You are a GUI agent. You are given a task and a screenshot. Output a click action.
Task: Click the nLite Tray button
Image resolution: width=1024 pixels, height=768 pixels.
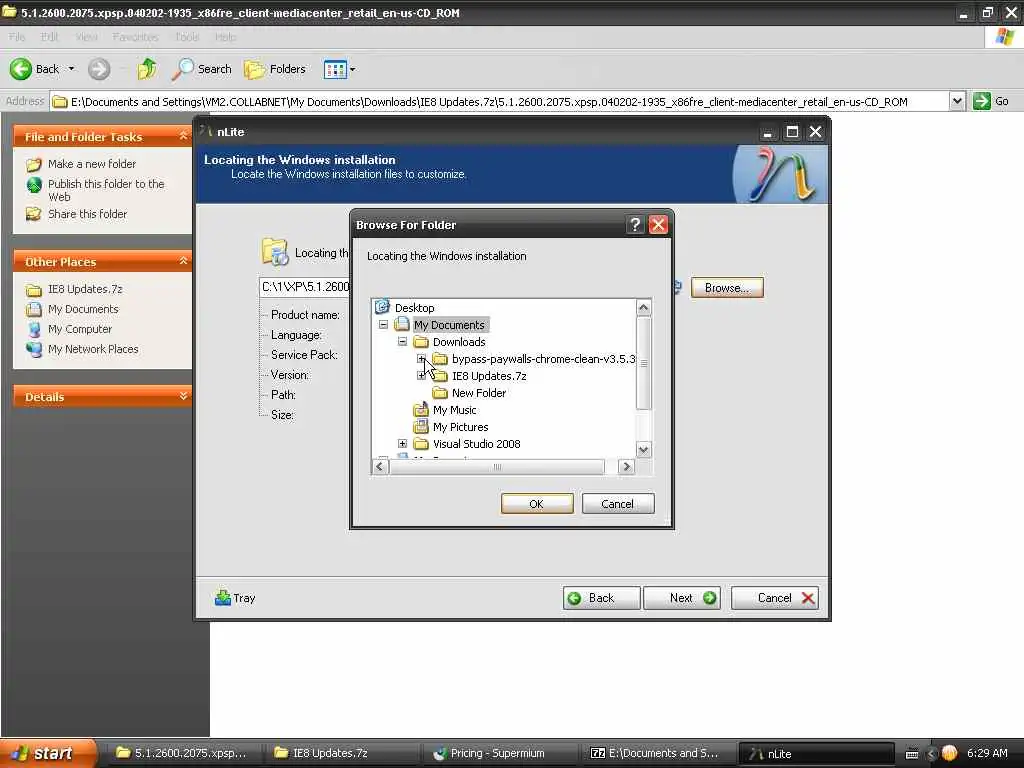point(235,598)
